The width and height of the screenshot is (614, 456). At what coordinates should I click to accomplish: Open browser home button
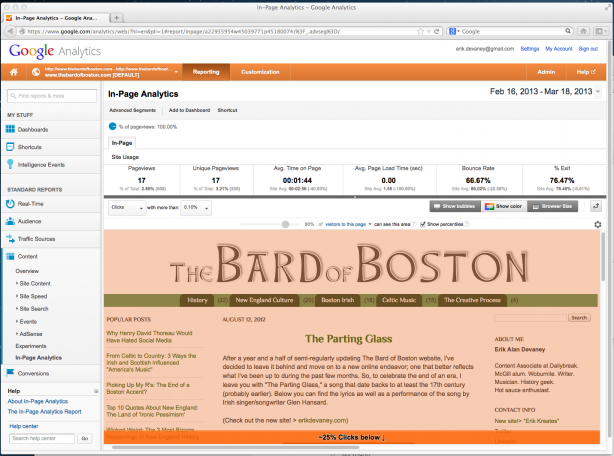[583, 31]
